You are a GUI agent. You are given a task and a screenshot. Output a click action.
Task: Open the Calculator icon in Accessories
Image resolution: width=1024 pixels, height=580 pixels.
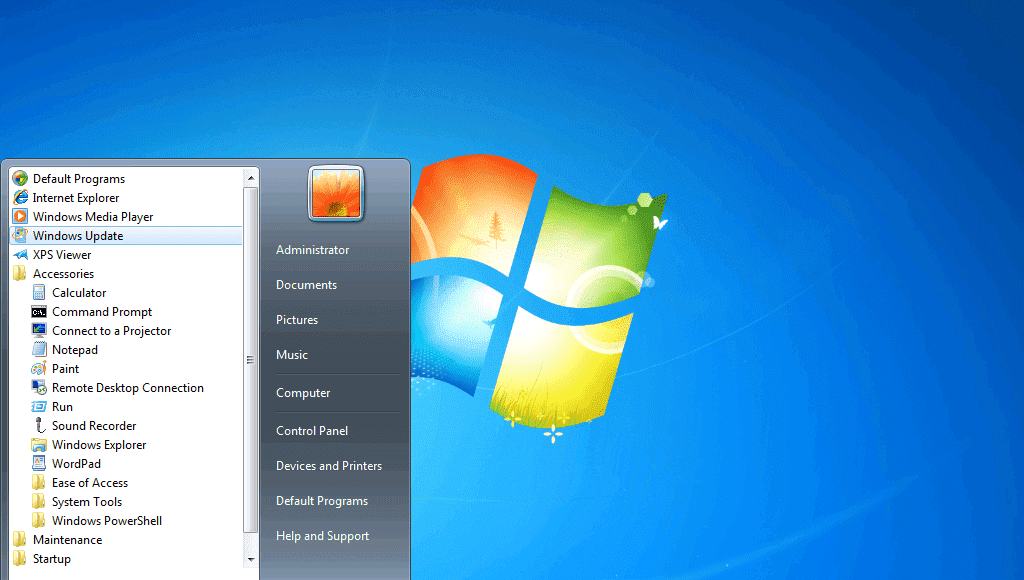[x=39, y=293]
